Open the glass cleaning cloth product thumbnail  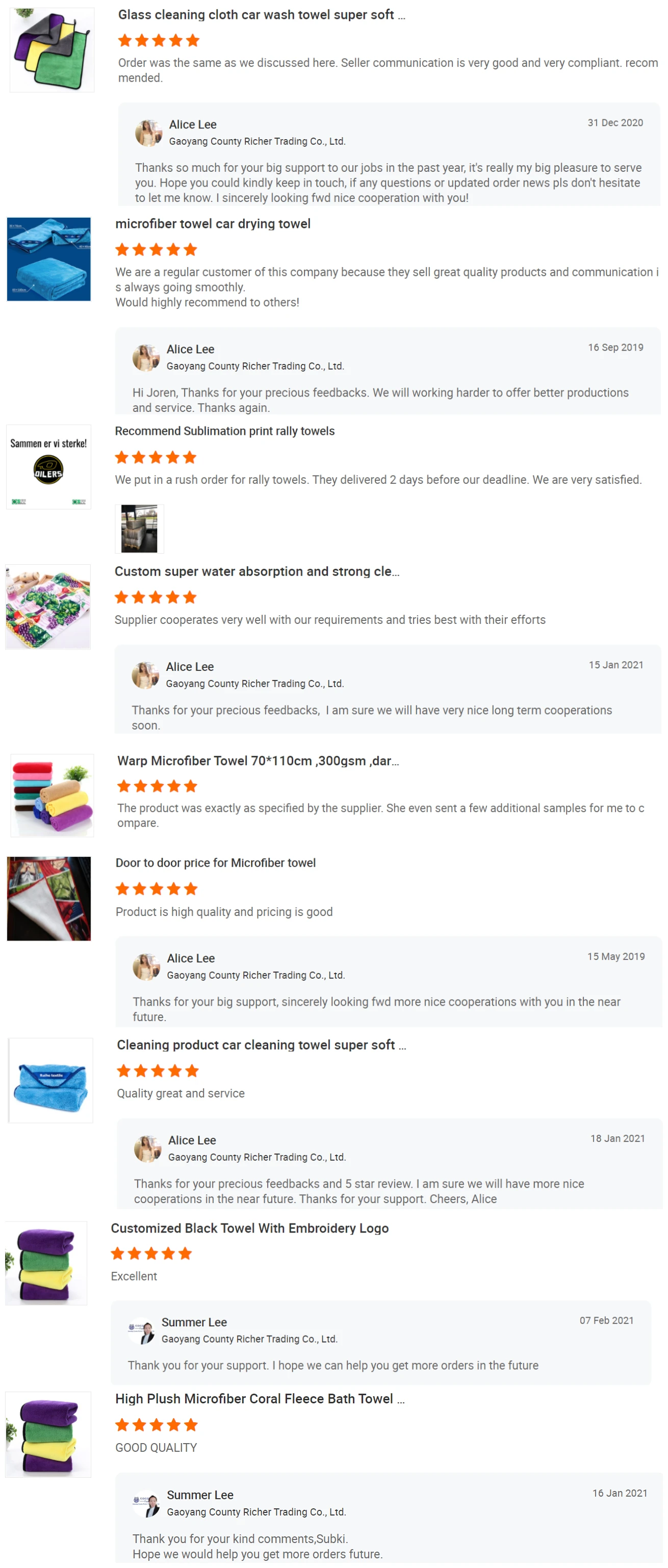52,50
